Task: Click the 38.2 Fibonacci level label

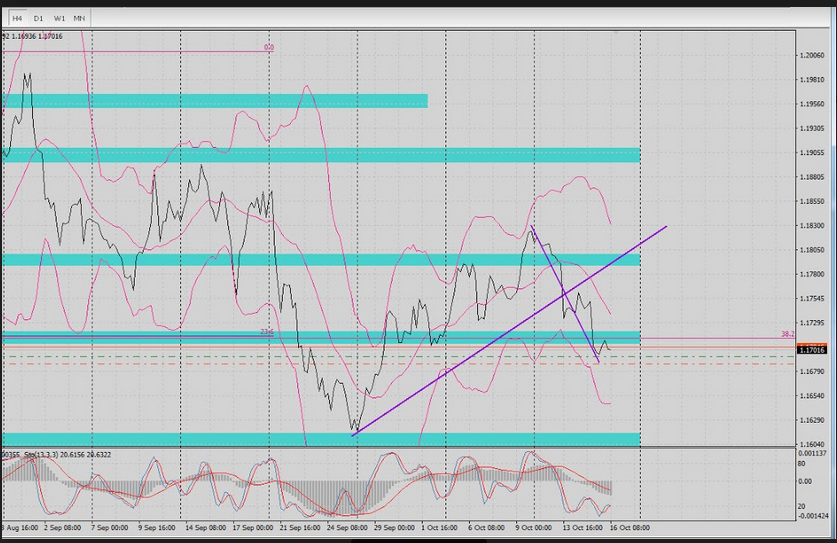Action: click(x=788, y=334)
